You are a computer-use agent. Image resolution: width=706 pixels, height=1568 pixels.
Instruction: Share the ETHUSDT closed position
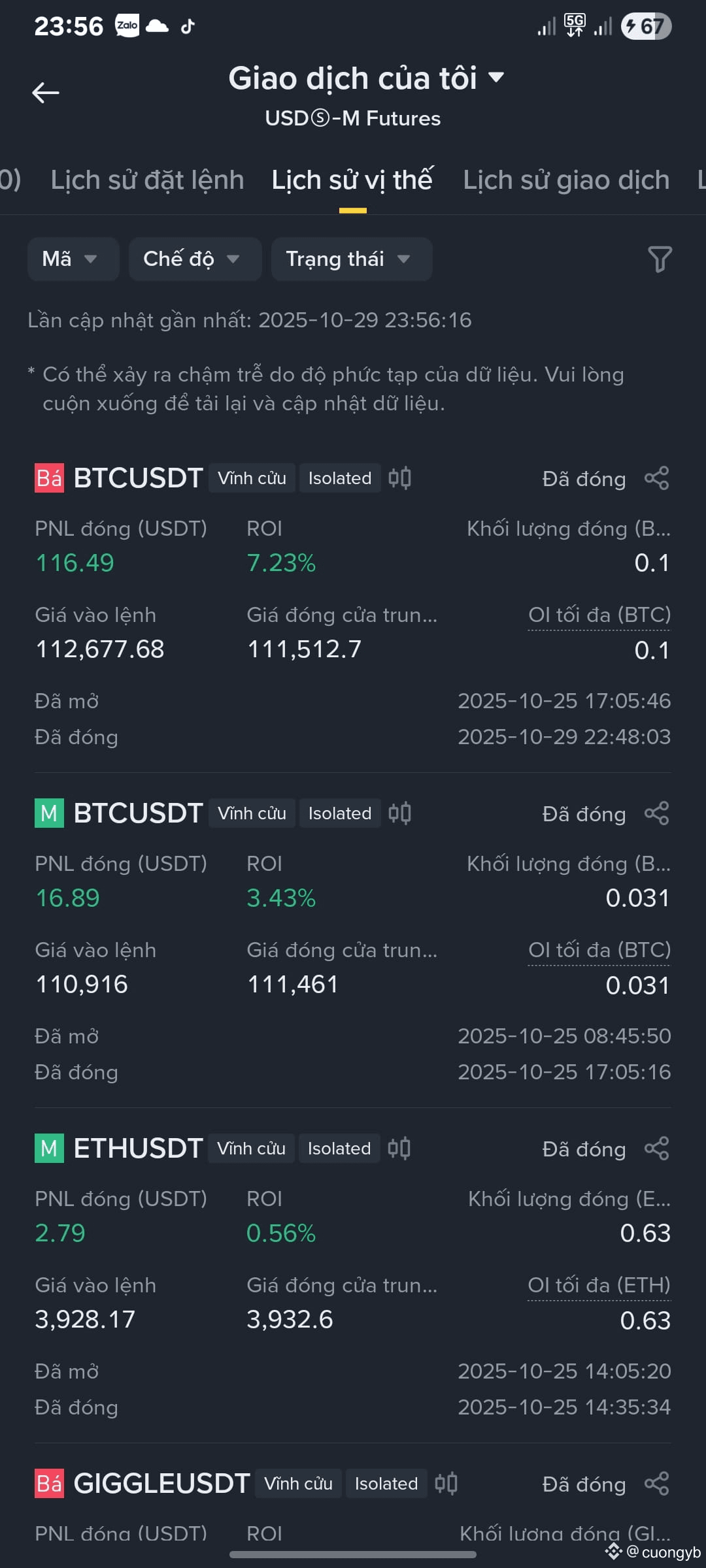(x=657, y=1149)
